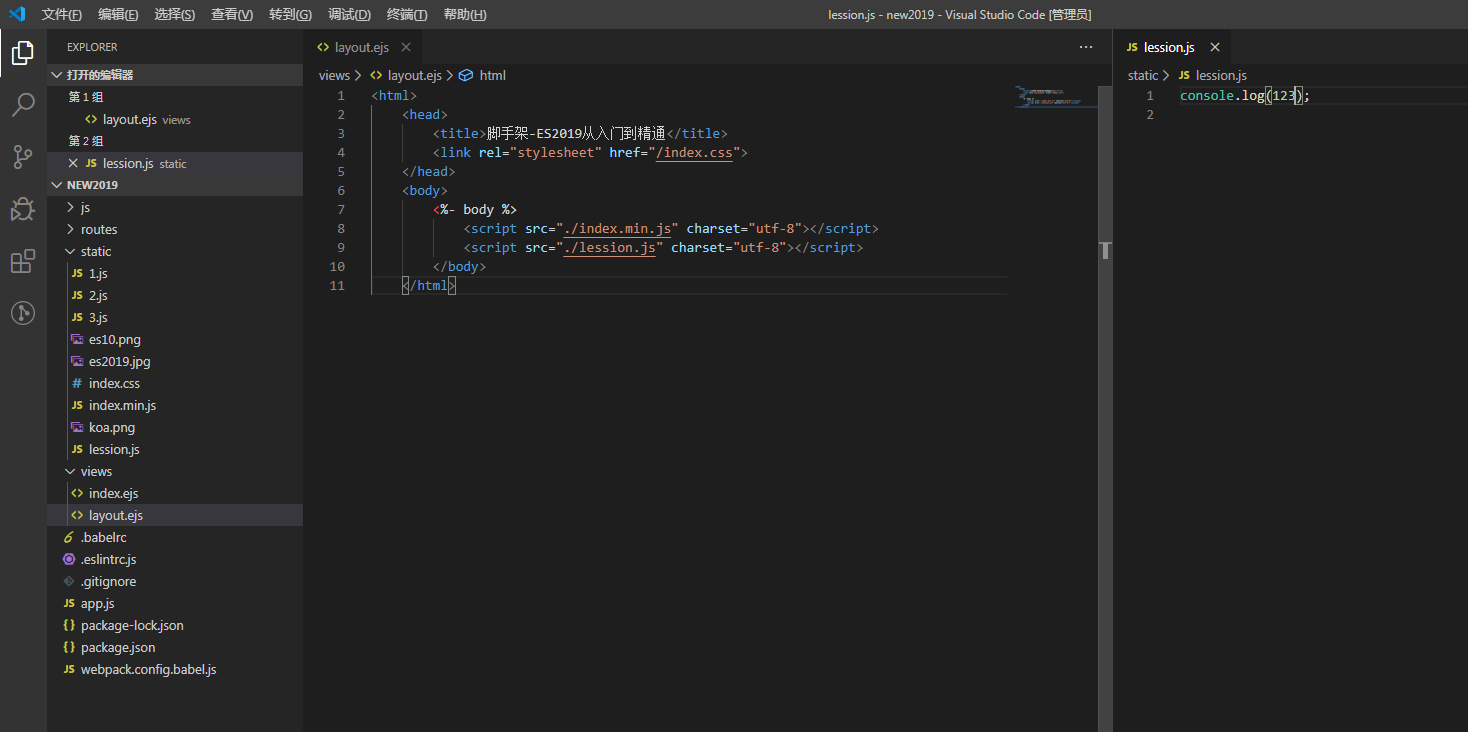Open the 转到(G) menu
This screenshot has width=1468, height=732.
coord(290,14)
